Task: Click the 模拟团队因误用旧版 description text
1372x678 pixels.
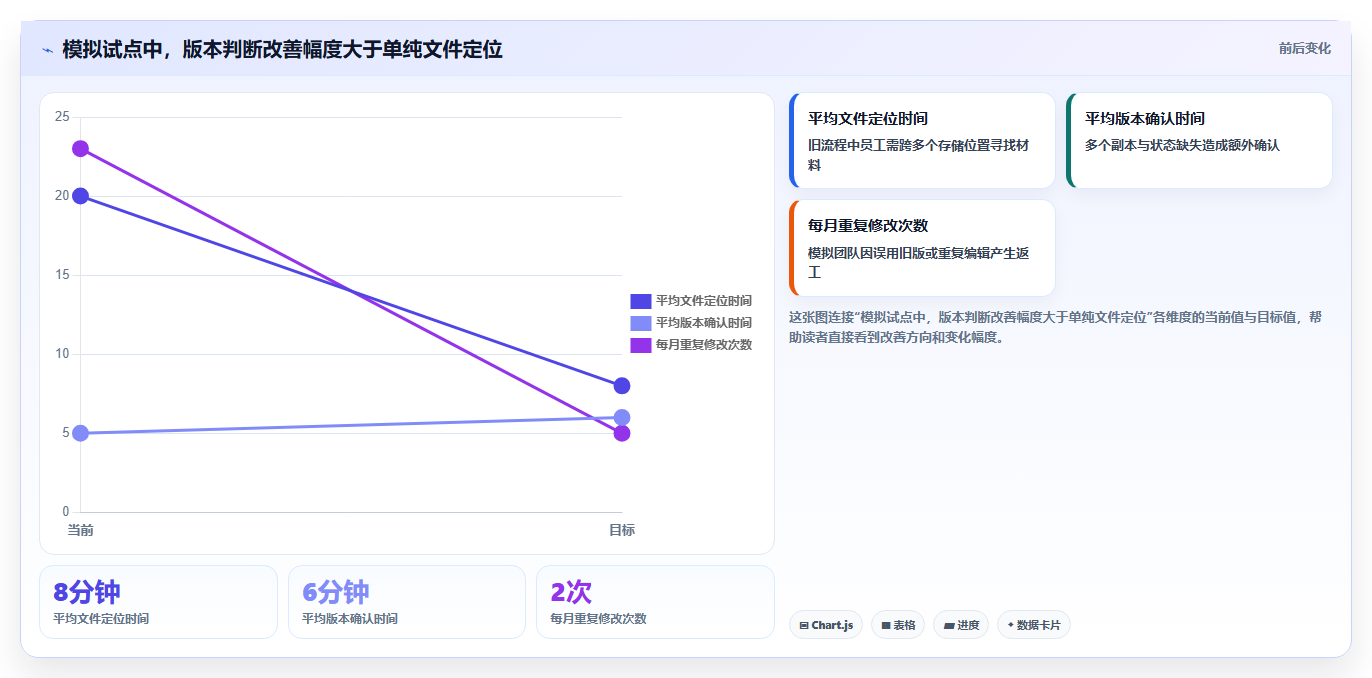Action: click(x=919, y=263)
